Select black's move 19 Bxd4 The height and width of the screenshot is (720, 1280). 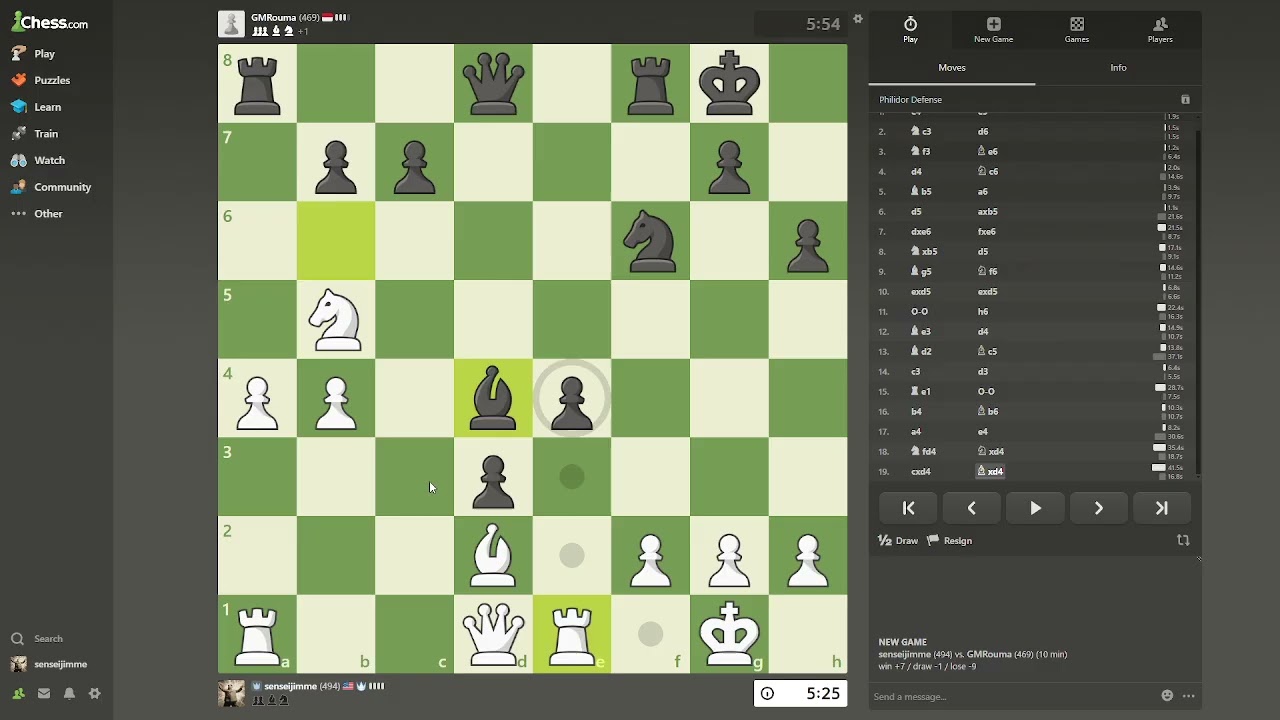(x=990, y=471)
